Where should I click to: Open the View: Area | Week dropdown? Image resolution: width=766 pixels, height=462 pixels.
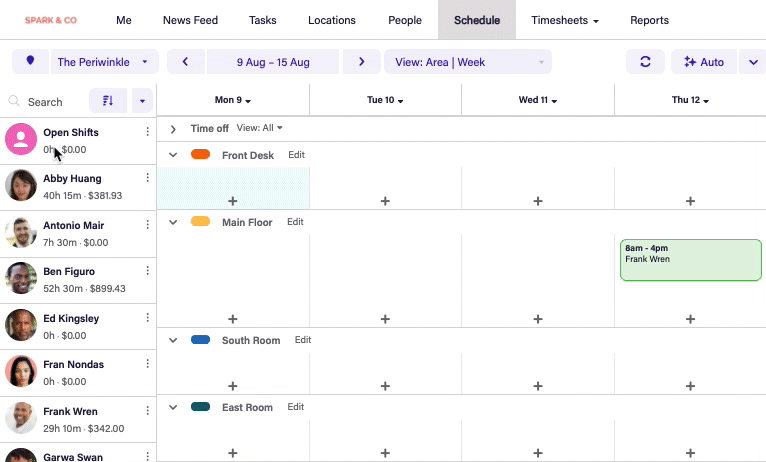[468, 62]
